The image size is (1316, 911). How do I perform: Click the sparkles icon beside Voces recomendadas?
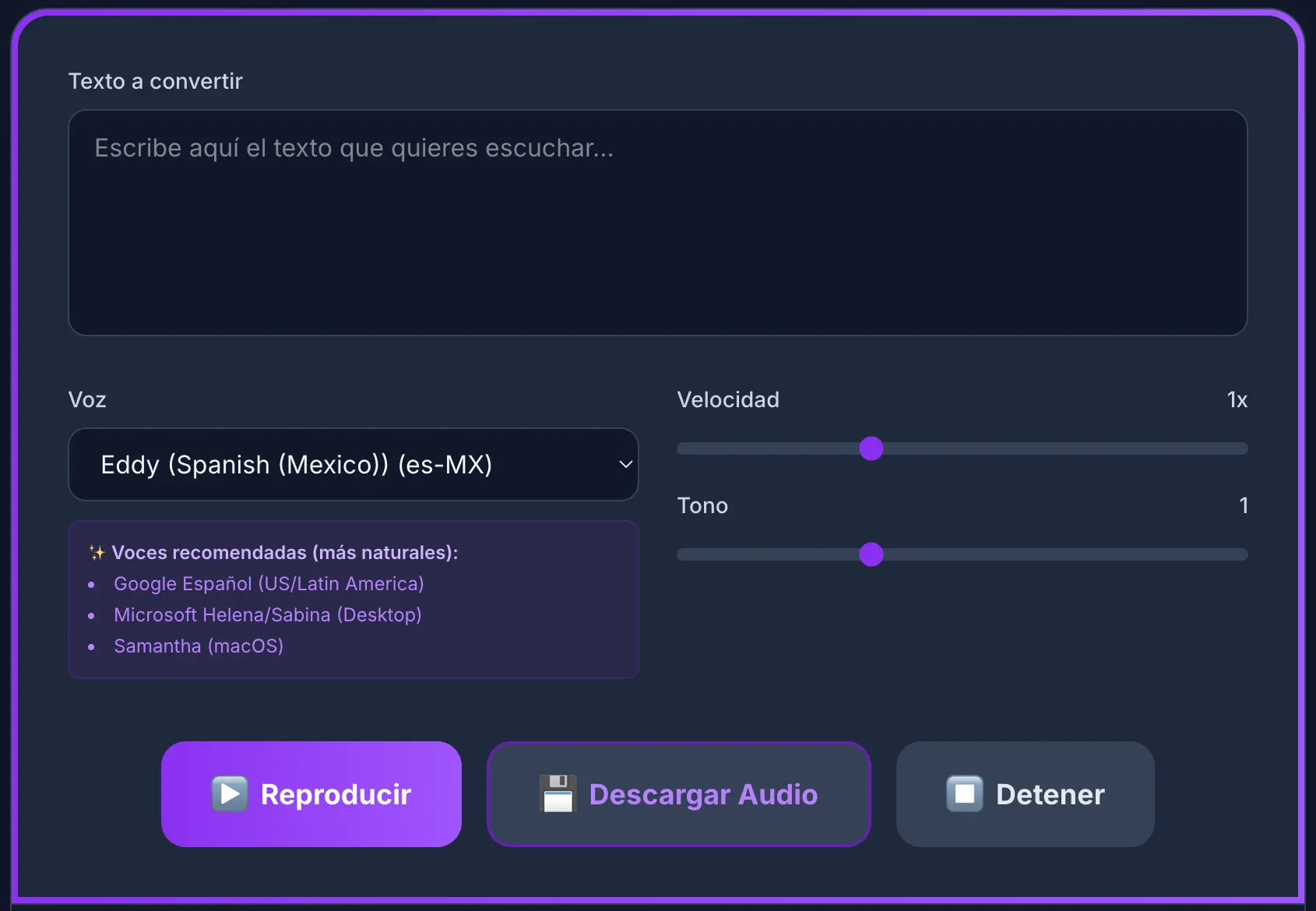click(96, 552)
